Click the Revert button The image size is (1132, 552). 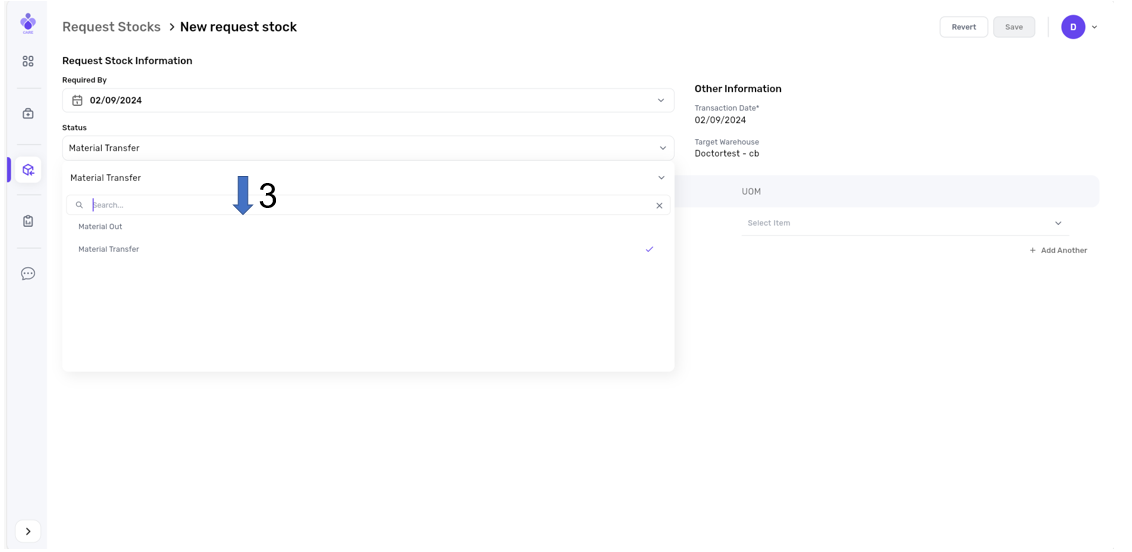963,28
